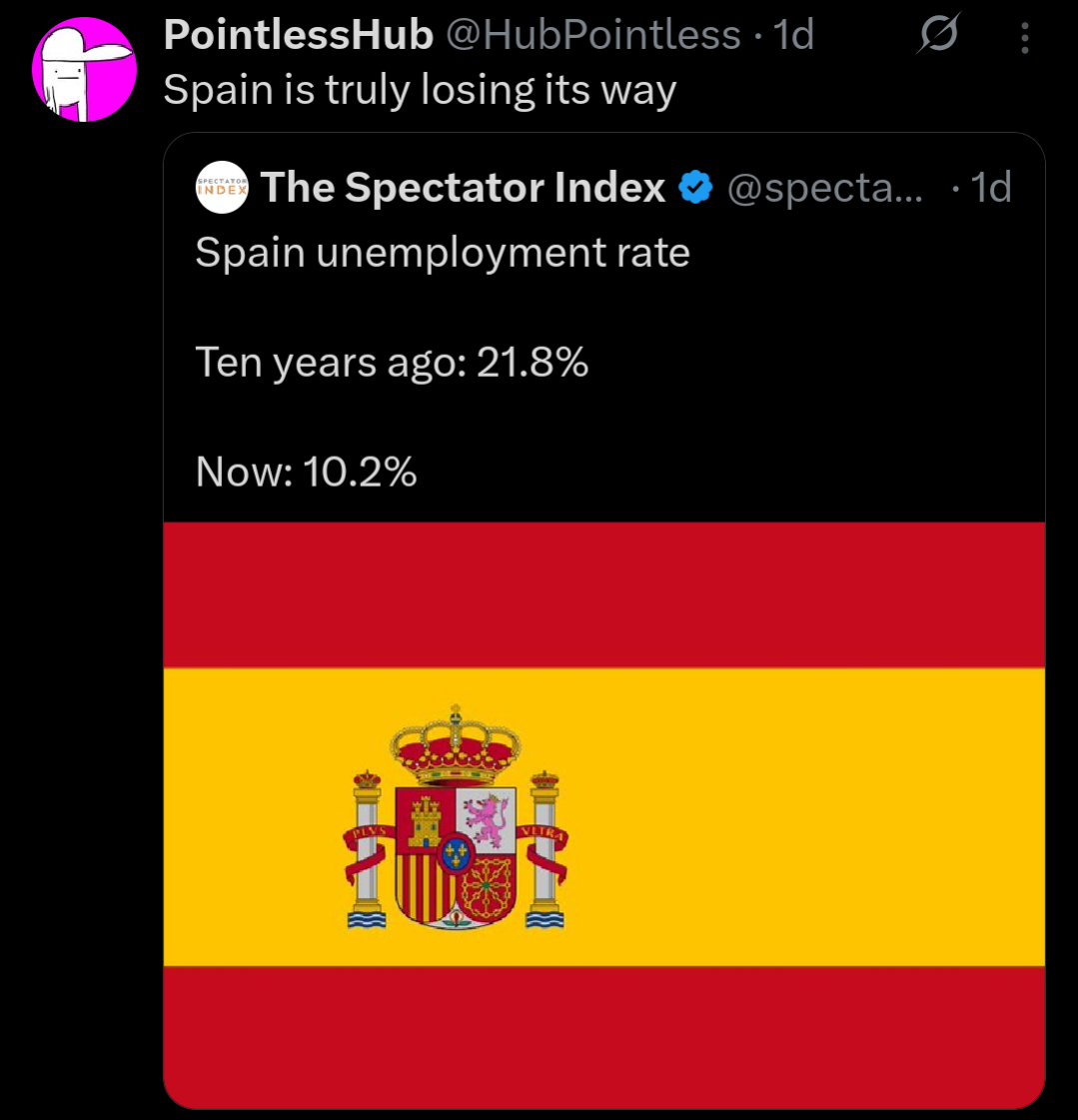This screenshot has height=1120, width=1078.
Task: Open The Spectator Index account name
Action: pyautogui.click(x=463, y=187)
